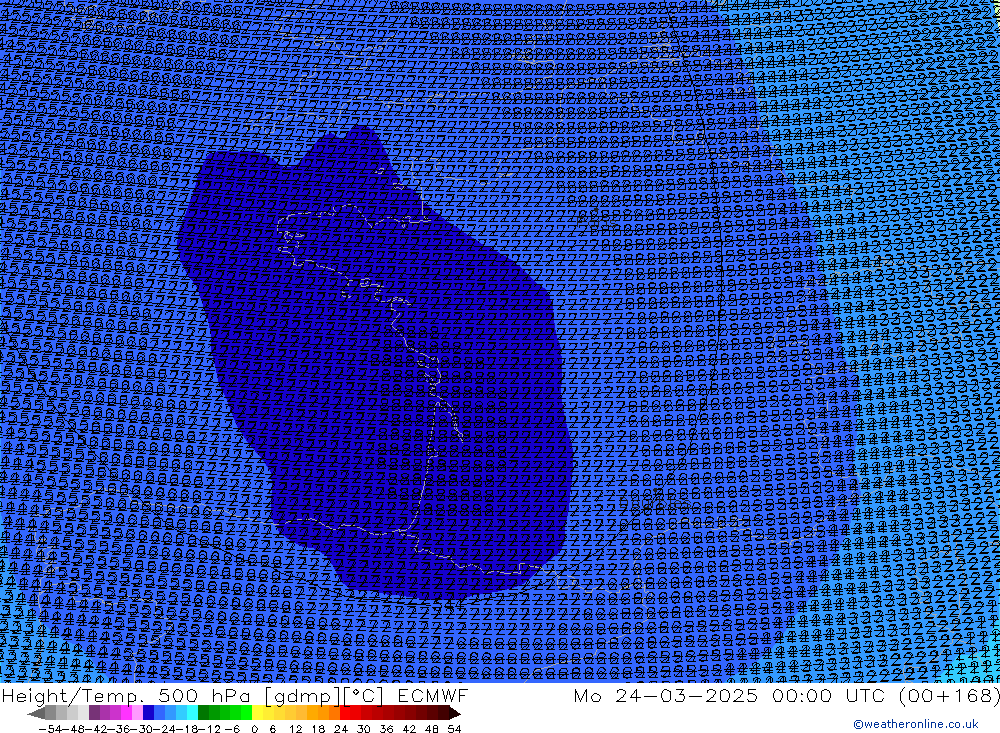The image size is (1000, 733).
Task: Open the weatheronline.co.uk link
Action: click(x=916, y=724)
